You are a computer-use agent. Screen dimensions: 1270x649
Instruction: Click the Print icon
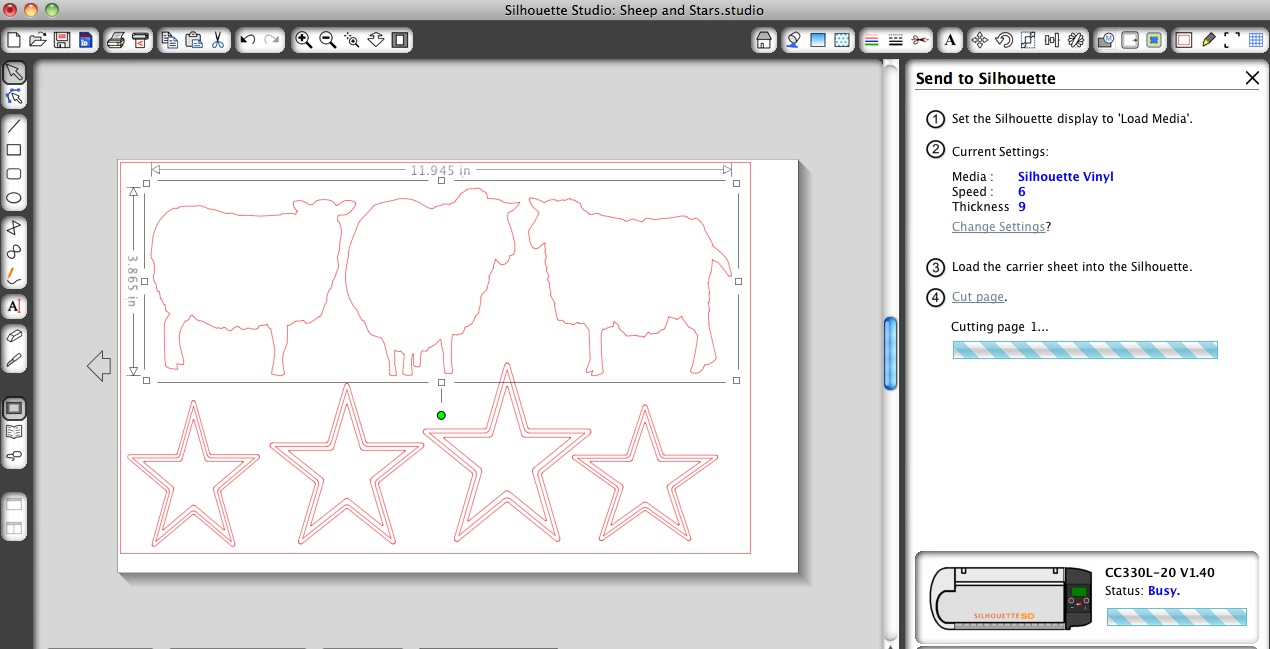click(115, 40)
